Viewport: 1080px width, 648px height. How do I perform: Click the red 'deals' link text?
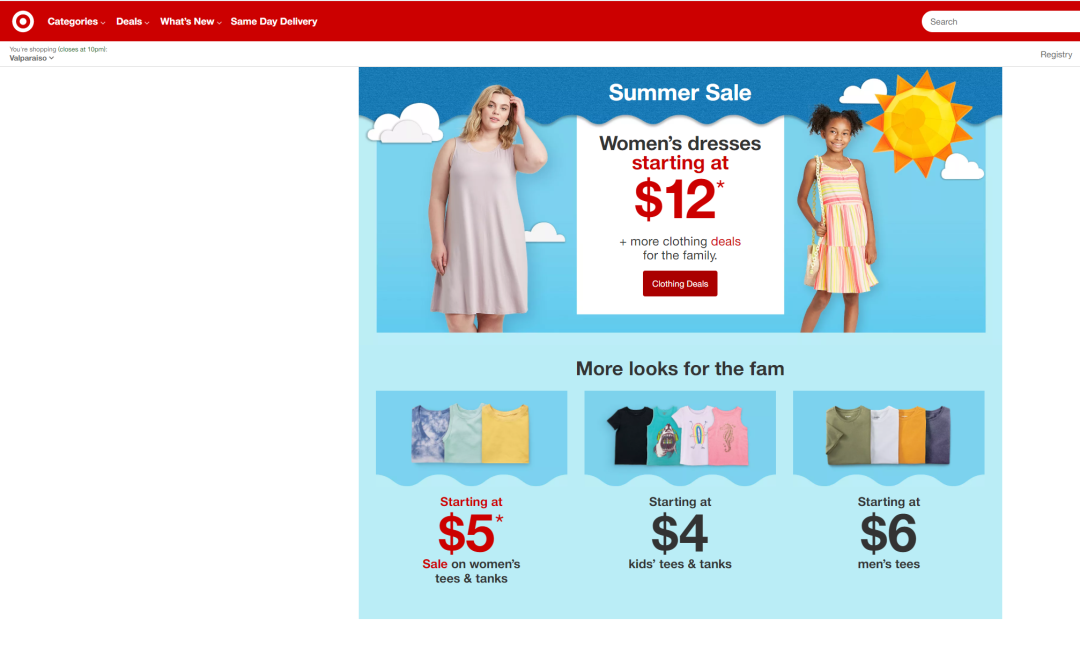[725, 242]
